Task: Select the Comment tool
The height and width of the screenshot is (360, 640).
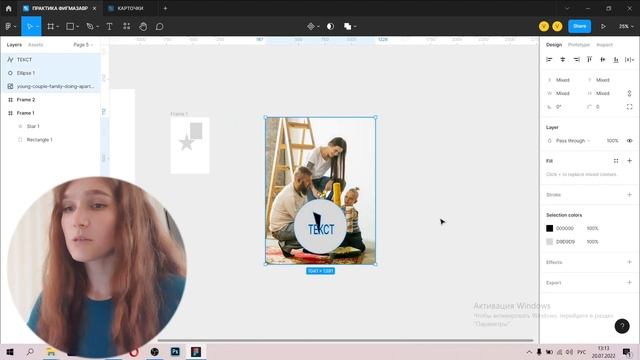Action: pos(160,27)
